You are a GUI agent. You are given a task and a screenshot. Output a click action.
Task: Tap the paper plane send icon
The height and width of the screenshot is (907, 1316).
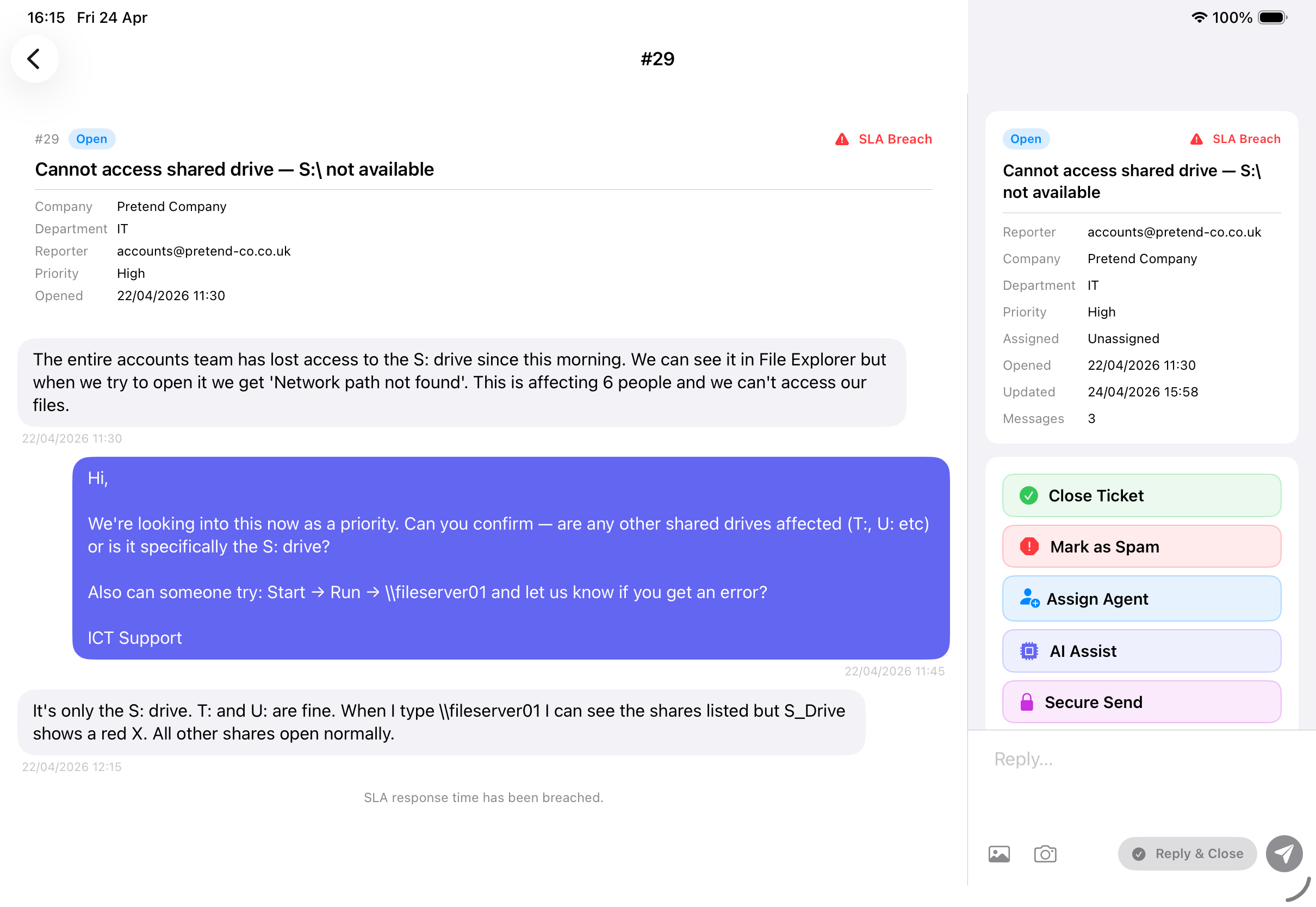coord(1283,853)
